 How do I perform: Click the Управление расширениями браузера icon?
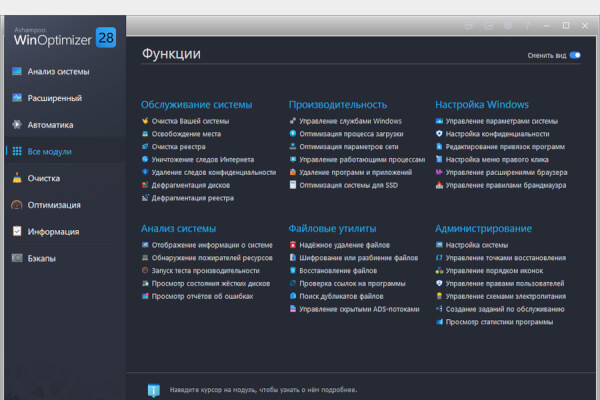point(439,172)
